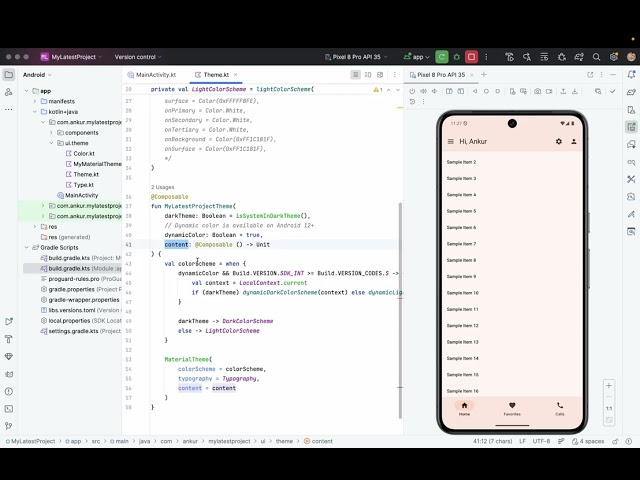Open emulator window in new window icon

(590, 75)
